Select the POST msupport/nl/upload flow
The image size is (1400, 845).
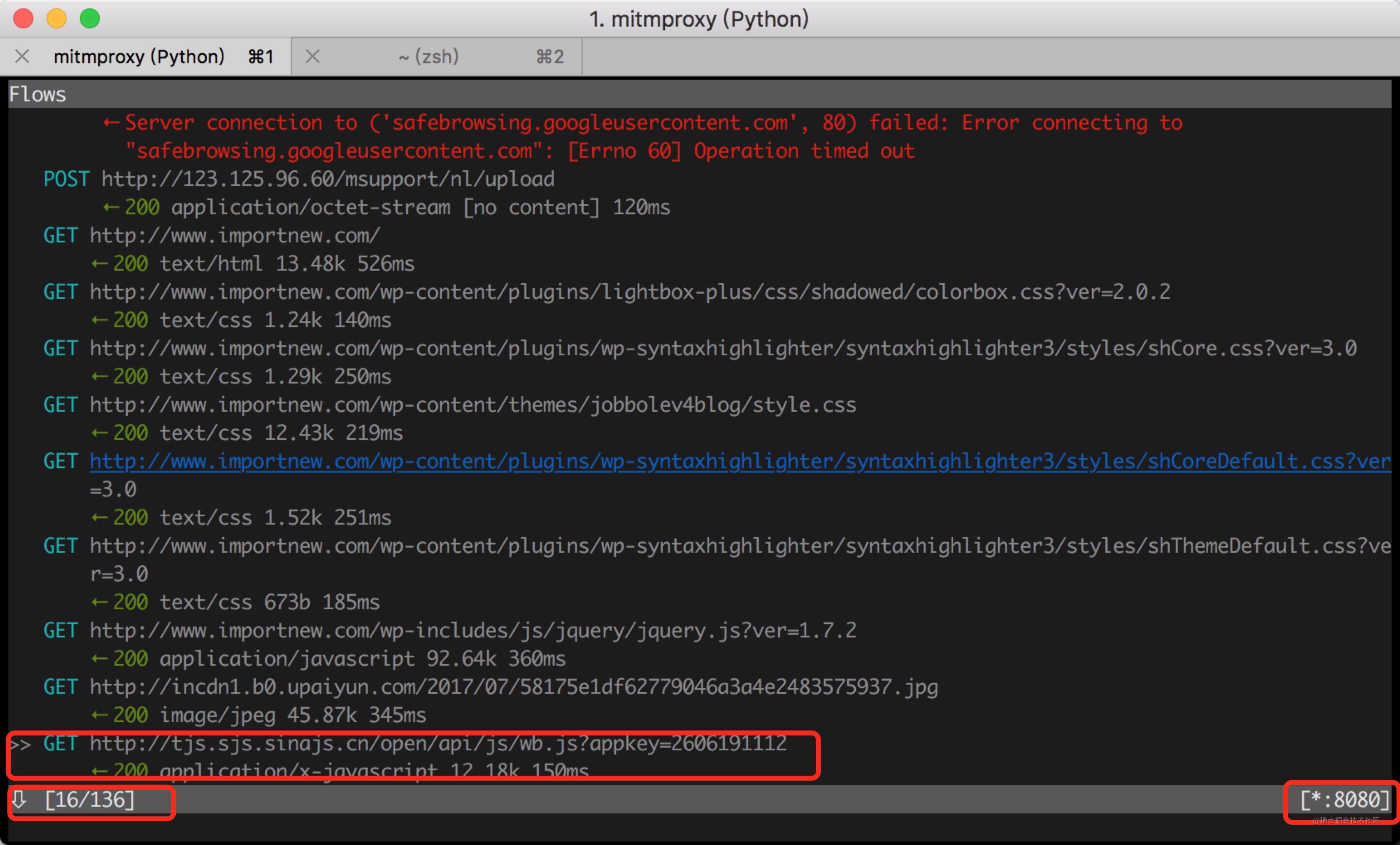(x=327, y=179)
